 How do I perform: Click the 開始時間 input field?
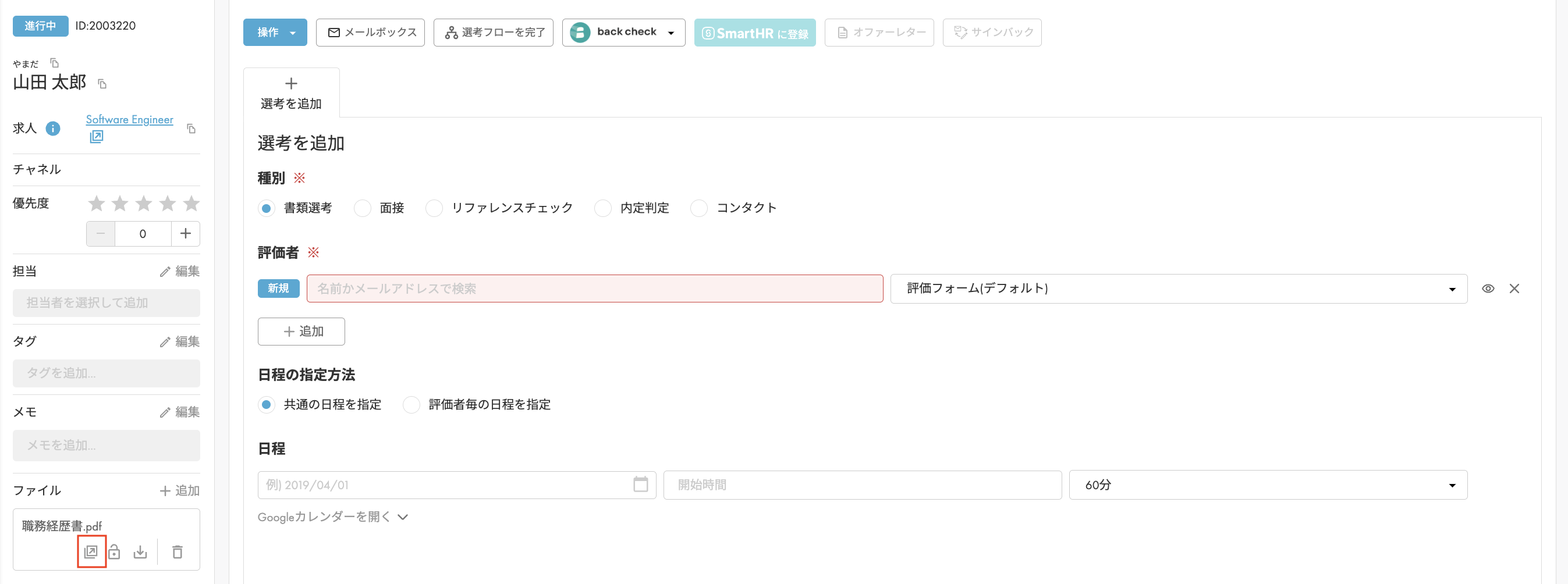[x=861, y=485]
